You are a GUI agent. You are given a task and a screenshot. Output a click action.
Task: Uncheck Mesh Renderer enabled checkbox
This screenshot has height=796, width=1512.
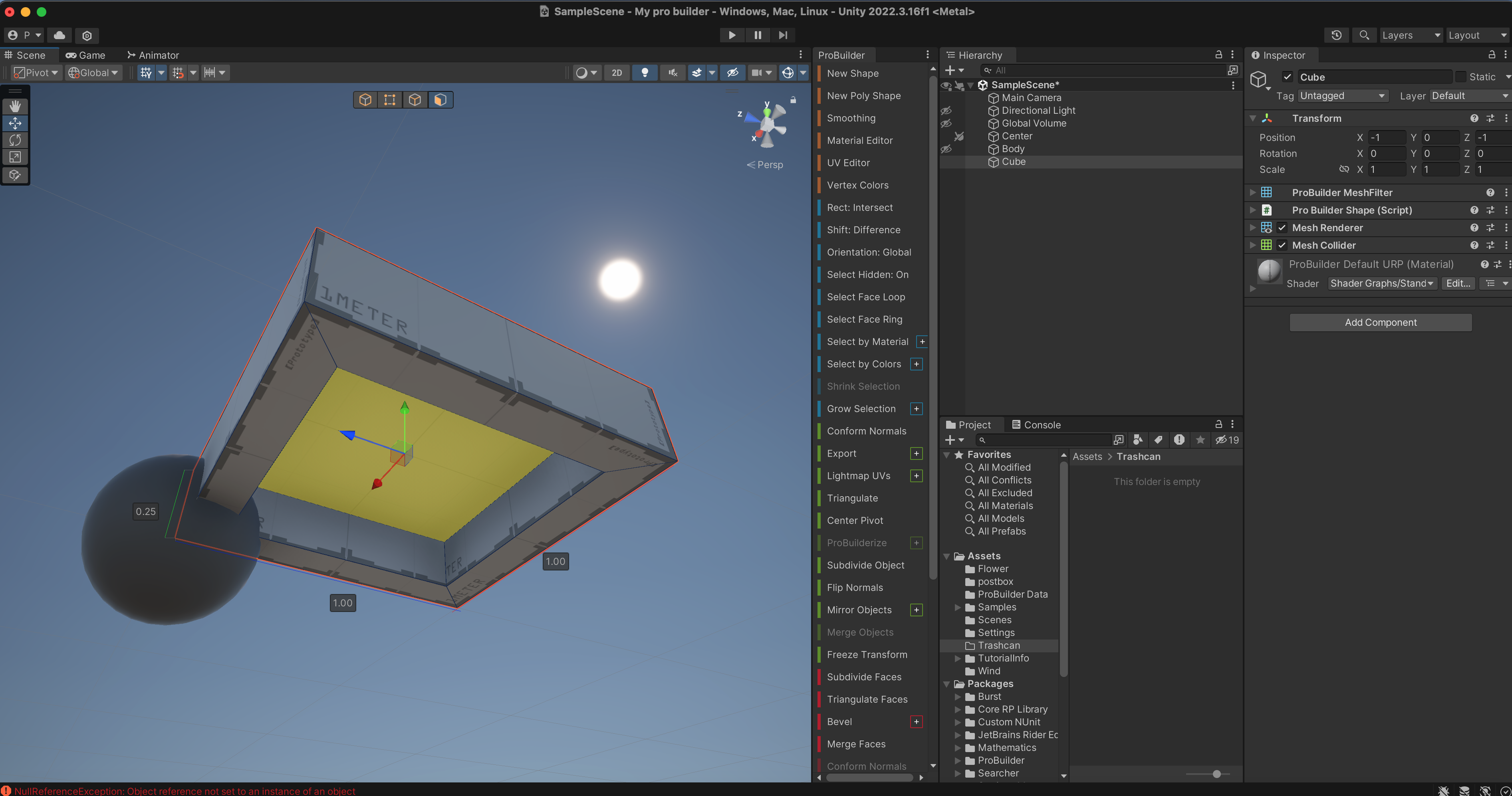point(1282,228)
